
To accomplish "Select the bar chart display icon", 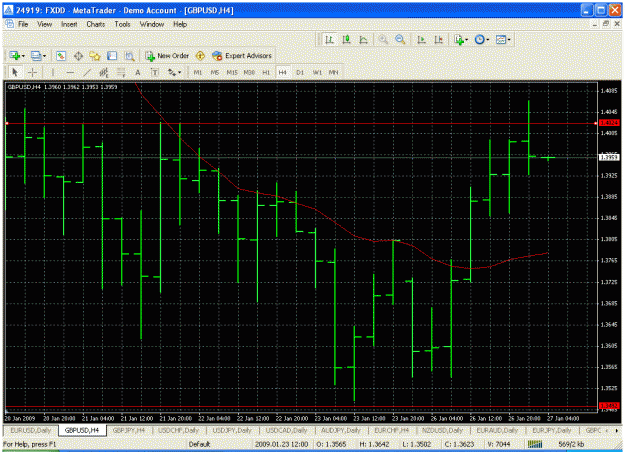I will click(x=329, y=39).
